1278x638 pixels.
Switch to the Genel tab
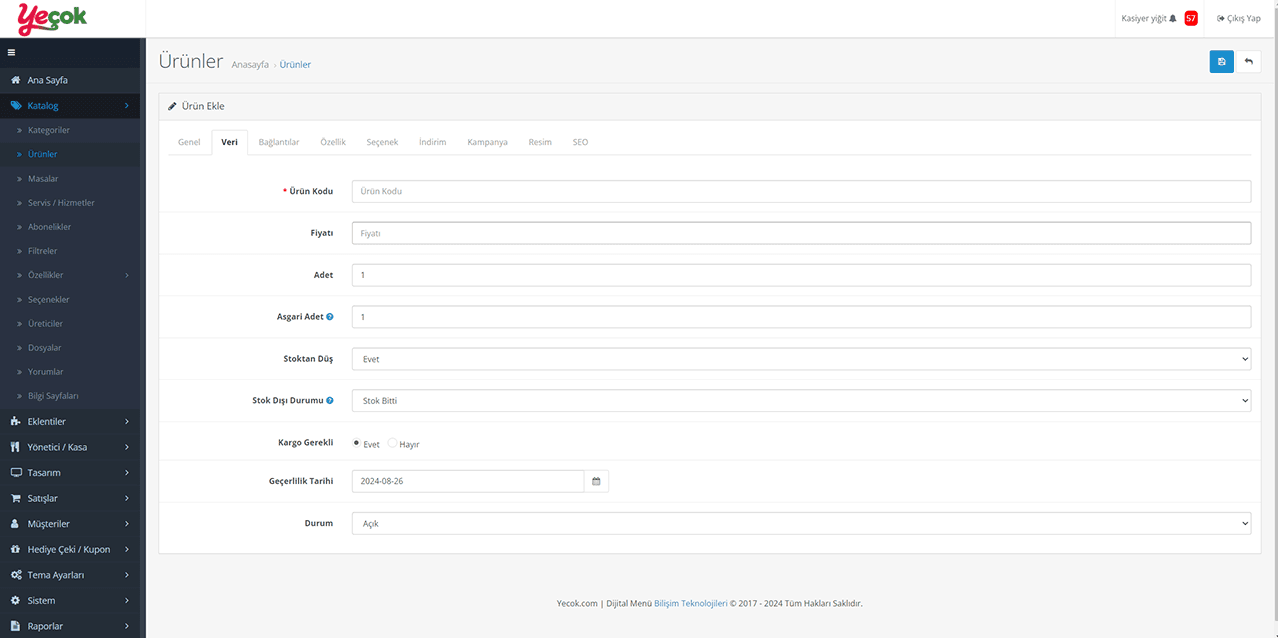[x=189, y=142]
